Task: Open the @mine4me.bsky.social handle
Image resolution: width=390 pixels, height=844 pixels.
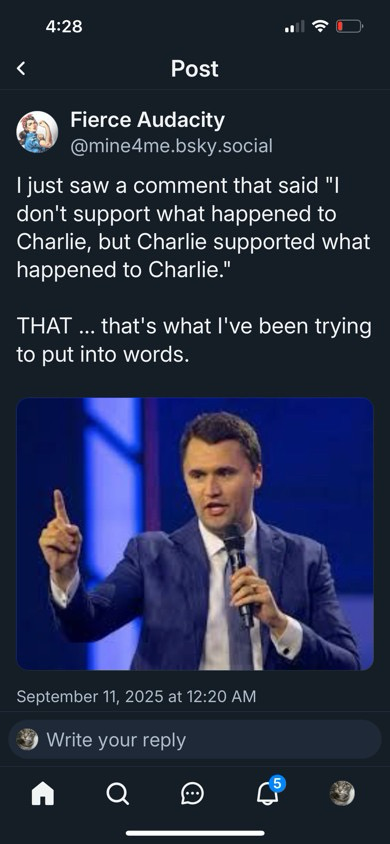Action: (x=172, y=145)
